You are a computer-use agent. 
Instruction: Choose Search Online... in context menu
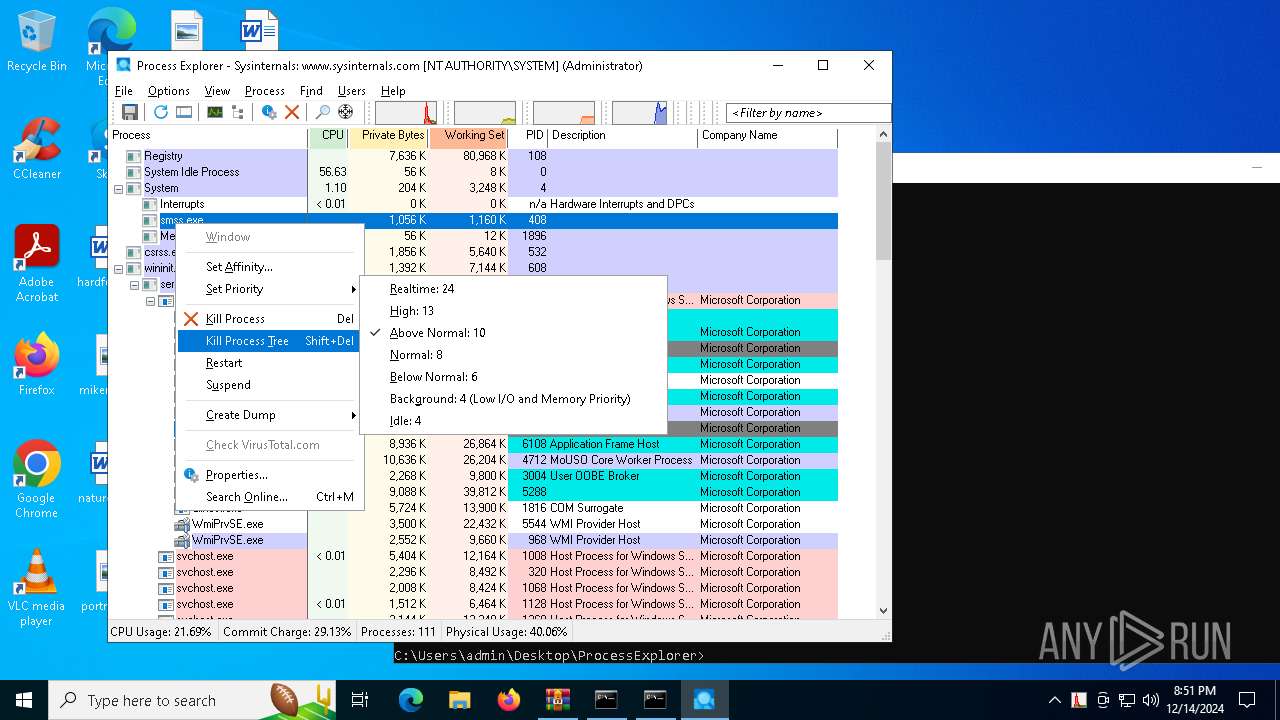click(269, 497)
